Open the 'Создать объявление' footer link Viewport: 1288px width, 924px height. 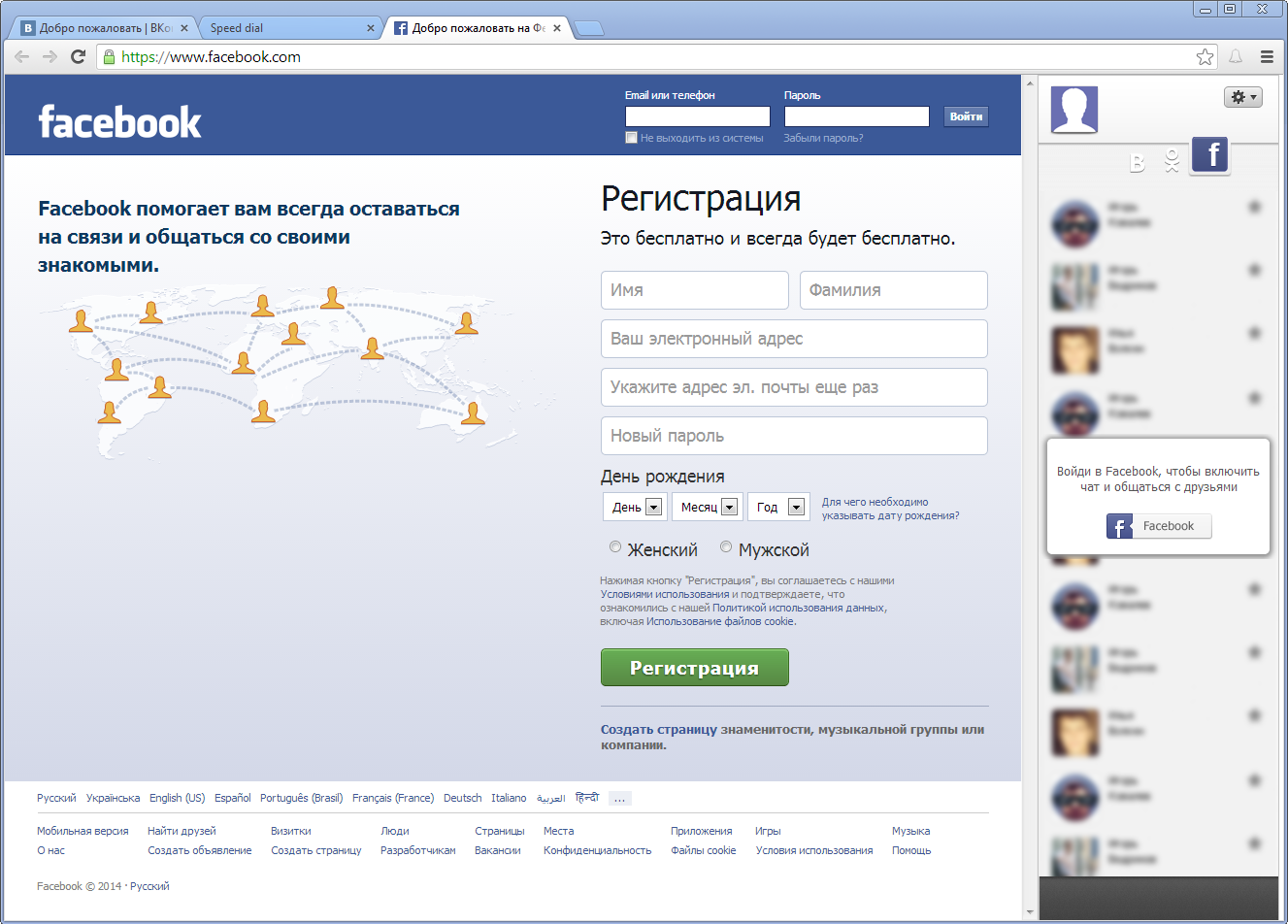pyautogui.click(x=200, y=851)
